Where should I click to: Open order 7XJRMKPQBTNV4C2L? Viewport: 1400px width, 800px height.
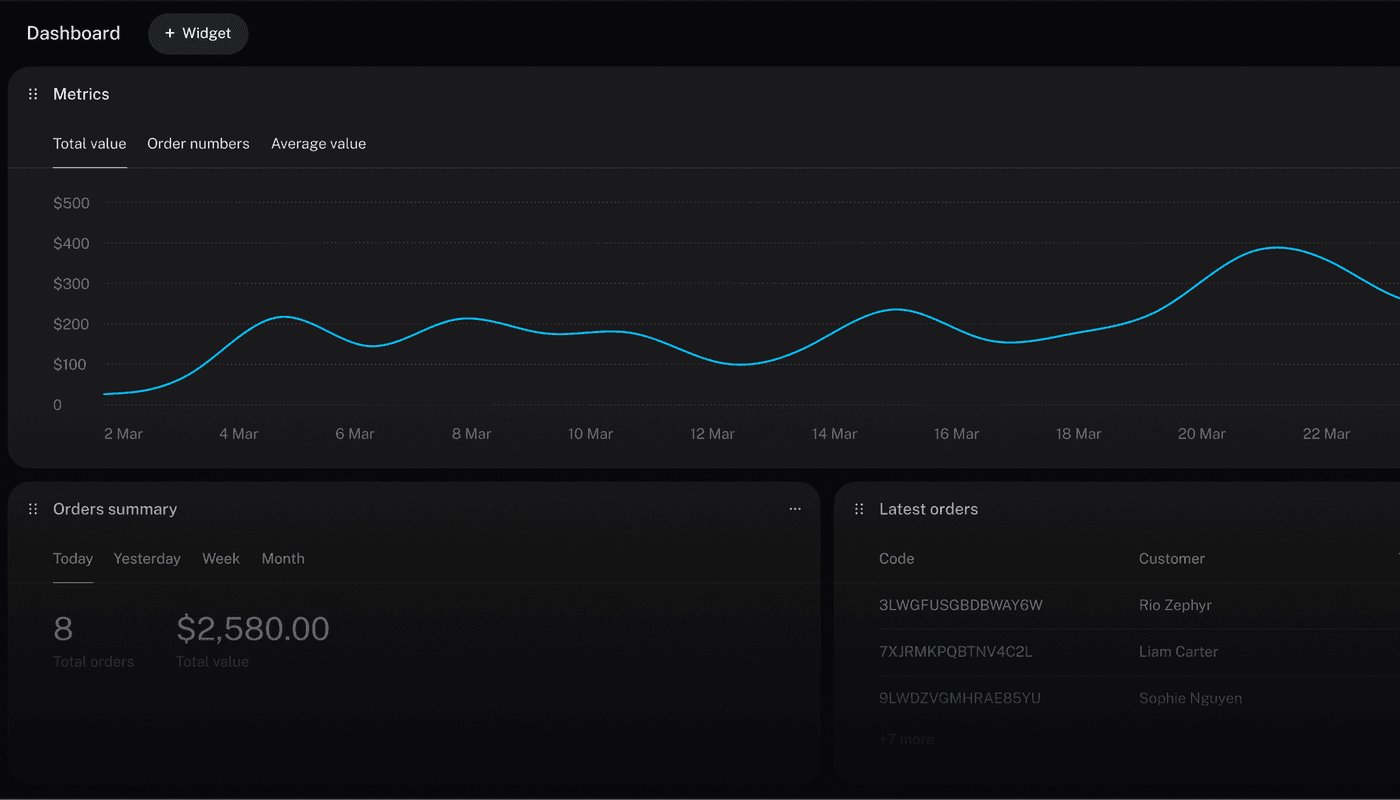click(955, 652)
